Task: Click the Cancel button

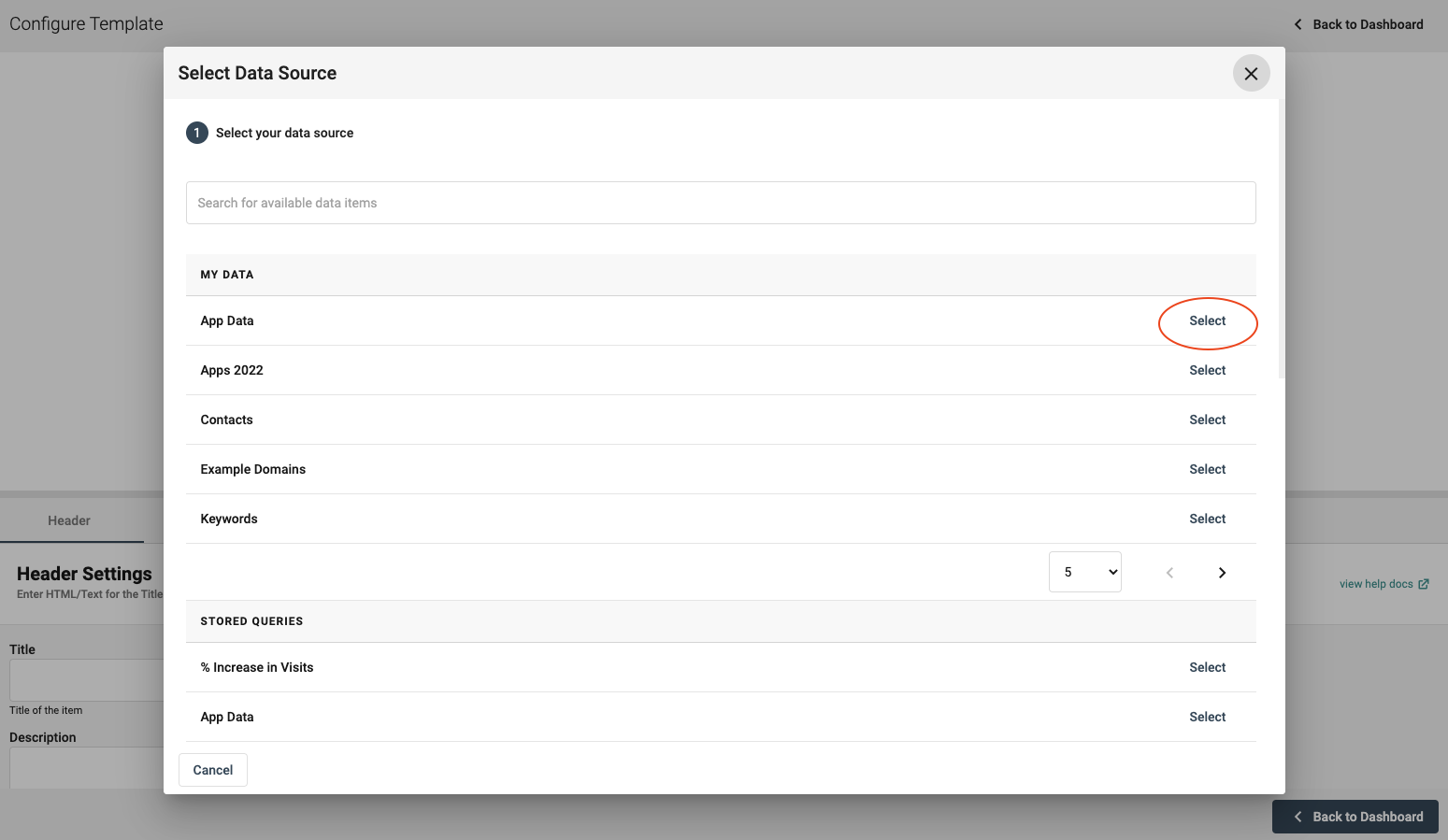Action: tap(213, 770)
